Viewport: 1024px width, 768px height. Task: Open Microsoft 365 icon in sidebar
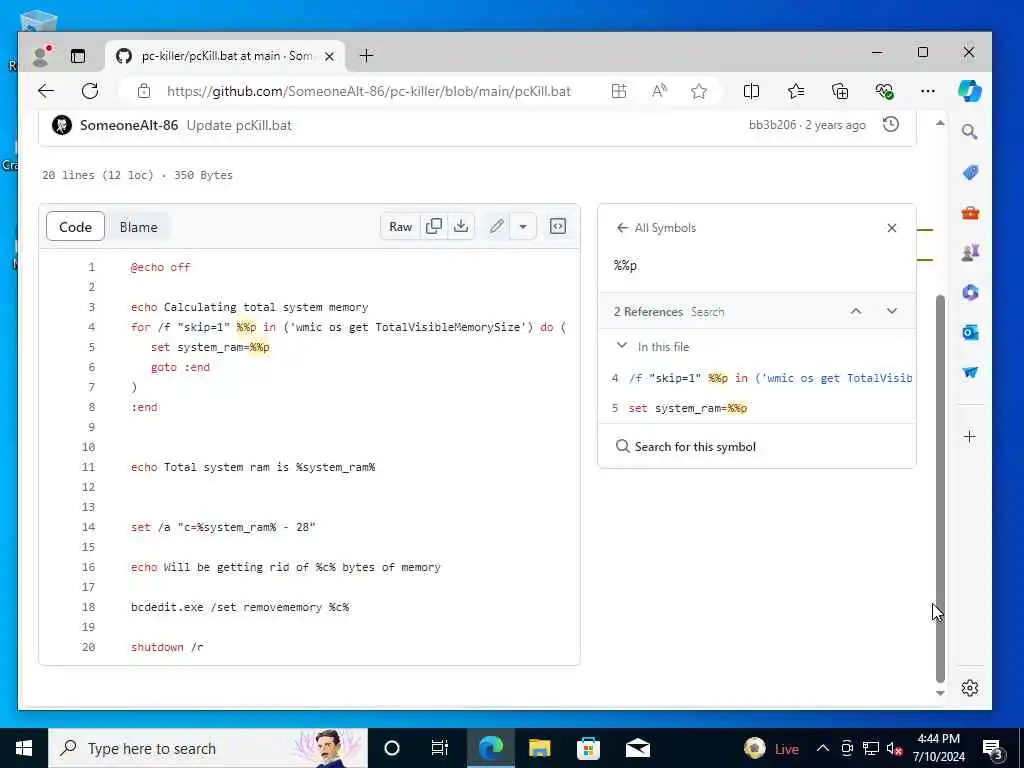pyautogui.click(x=970, y=293)
